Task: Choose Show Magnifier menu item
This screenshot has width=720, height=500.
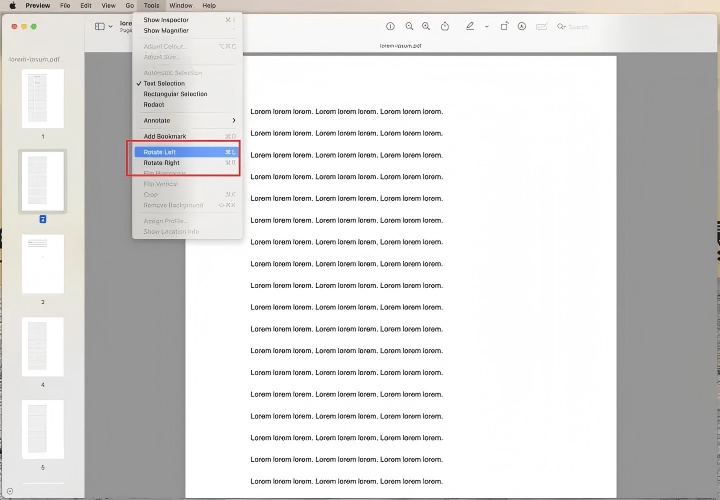Action: tap(187, 30)
